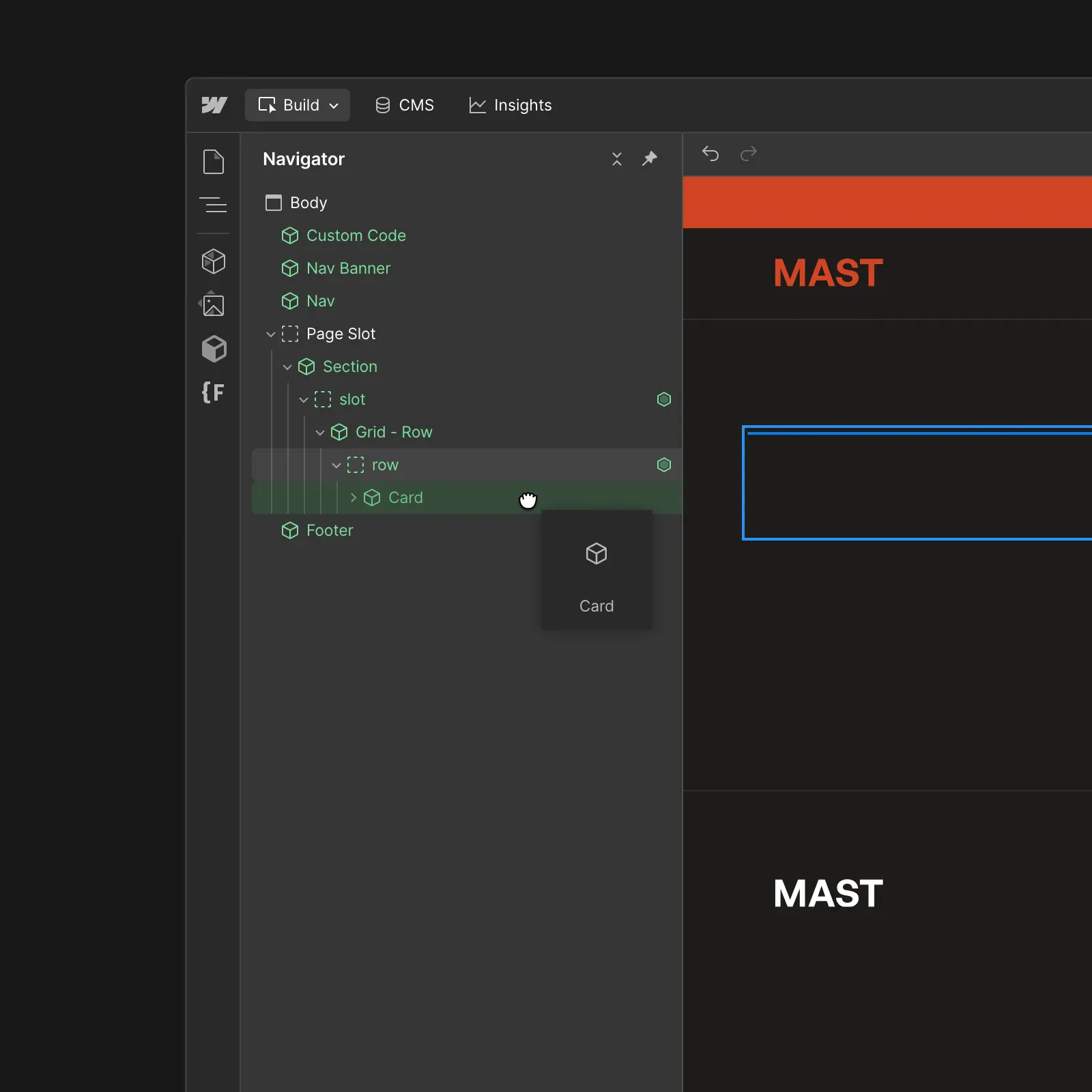Expand the Card element in the Navigator
This screenshot has height=1092, width=1092.
[353, 498]
